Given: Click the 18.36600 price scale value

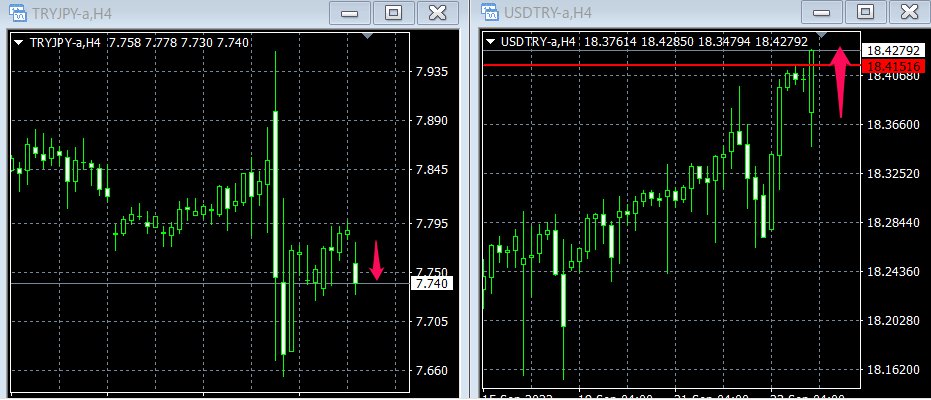Looking at the screenshot, I should (x=894, y=125).
